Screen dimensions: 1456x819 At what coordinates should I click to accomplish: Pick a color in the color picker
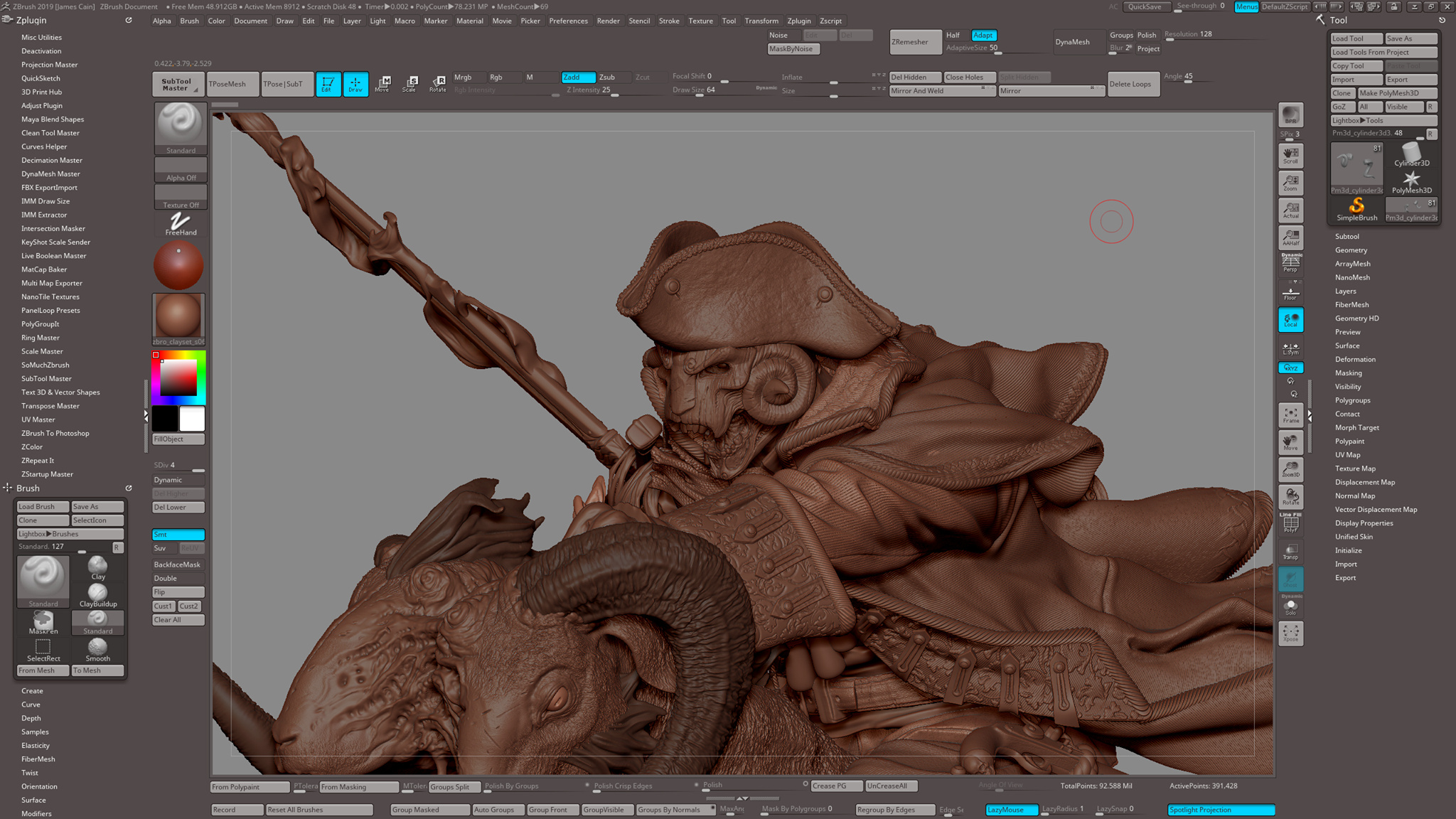click(x=178, y=378)
